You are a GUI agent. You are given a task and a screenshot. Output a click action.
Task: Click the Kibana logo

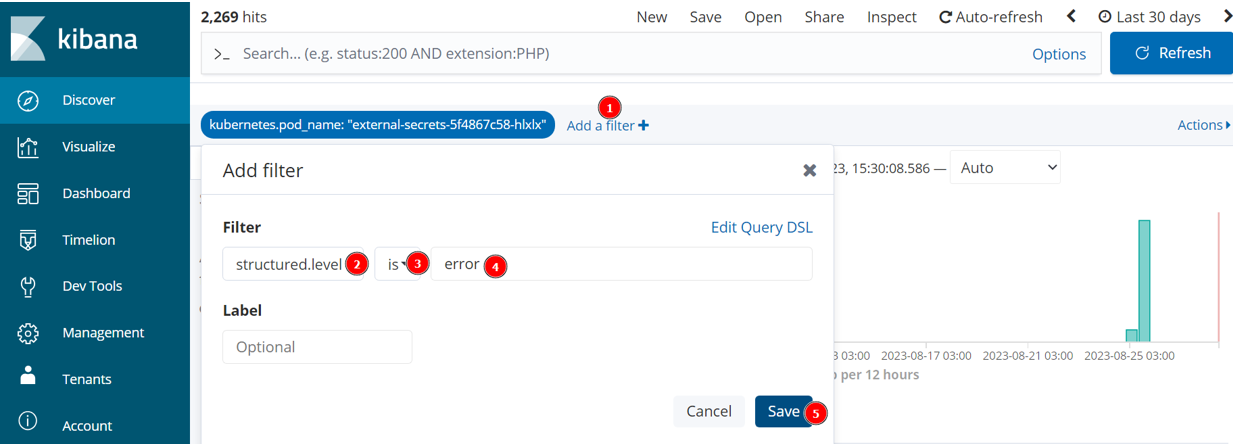75,39
